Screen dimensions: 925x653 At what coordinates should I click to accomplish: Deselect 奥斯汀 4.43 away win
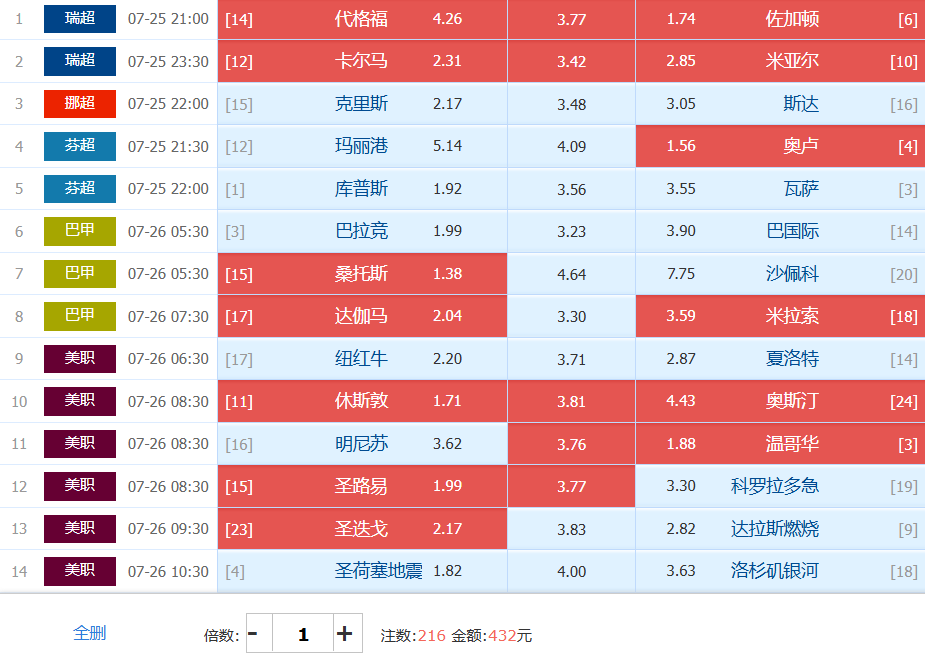780,401
